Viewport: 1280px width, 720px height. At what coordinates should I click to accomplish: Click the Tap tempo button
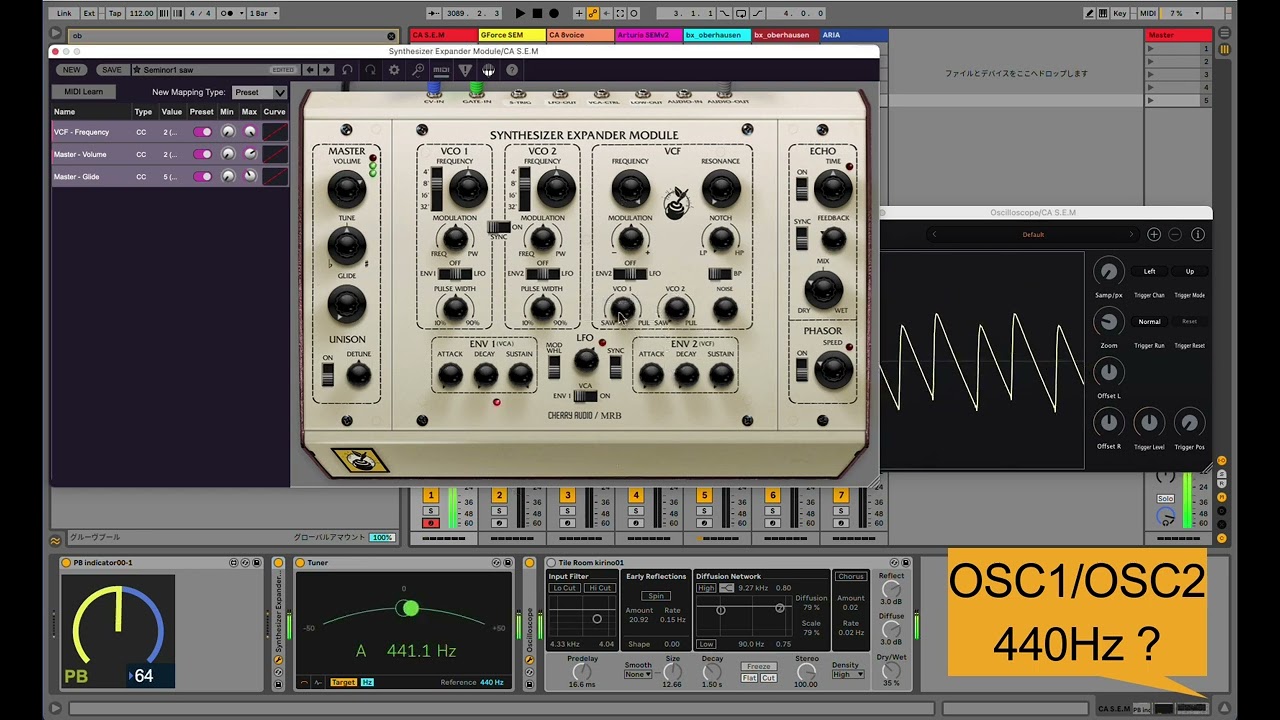pos(114,13)
